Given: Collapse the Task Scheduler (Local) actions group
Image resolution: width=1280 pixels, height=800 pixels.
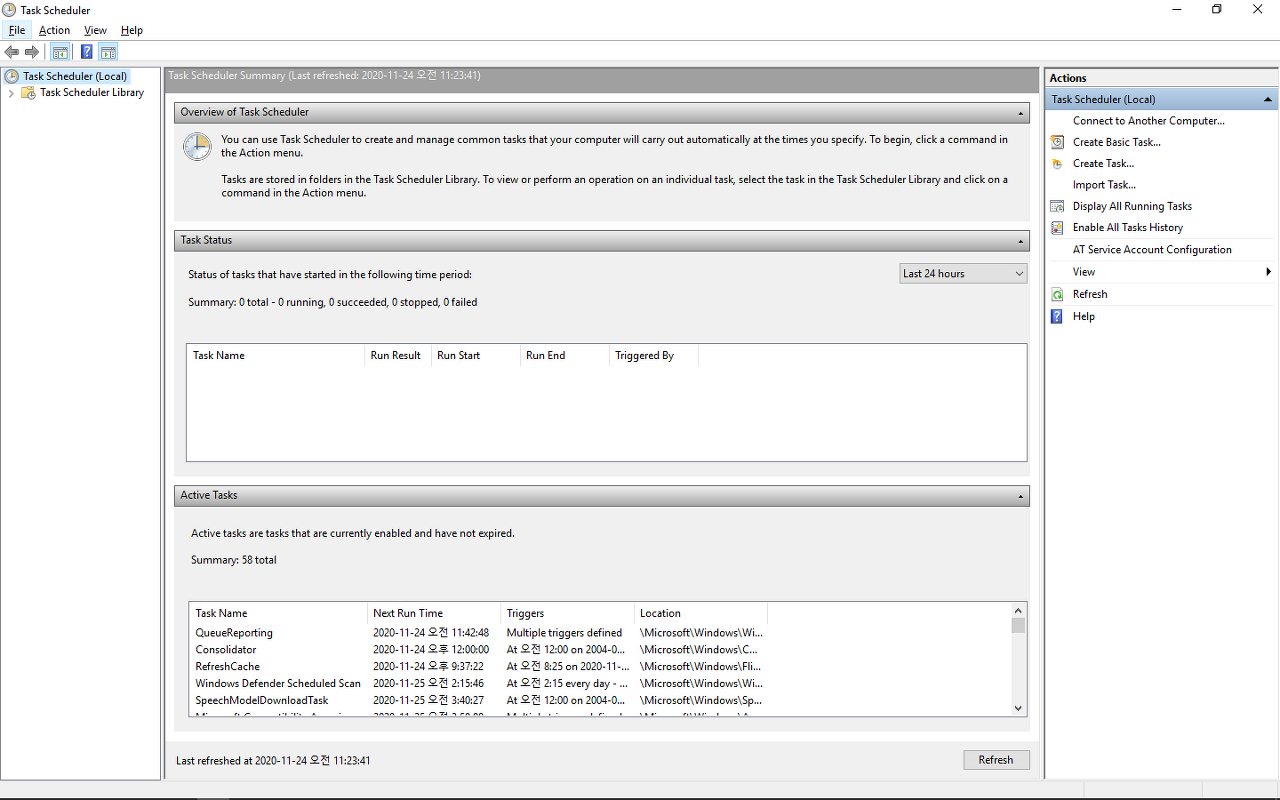Looking at the screenshot, I should click(x=1268, y=100).
